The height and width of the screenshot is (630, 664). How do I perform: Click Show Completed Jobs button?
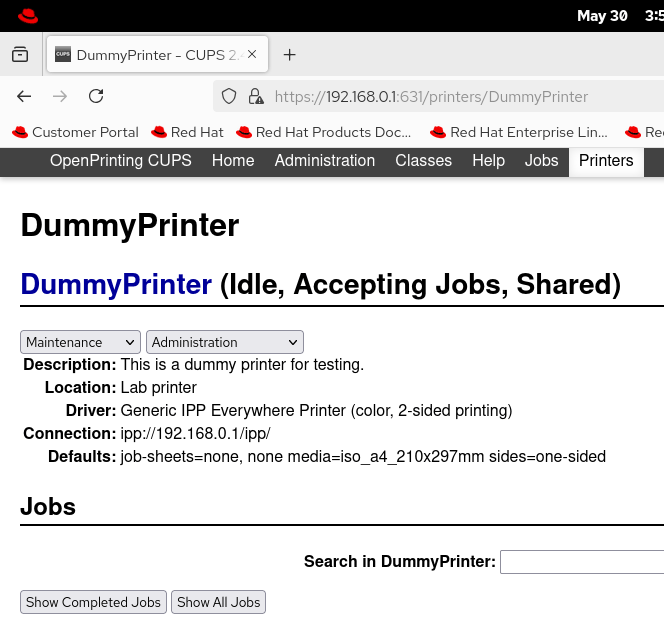(93, 602)
